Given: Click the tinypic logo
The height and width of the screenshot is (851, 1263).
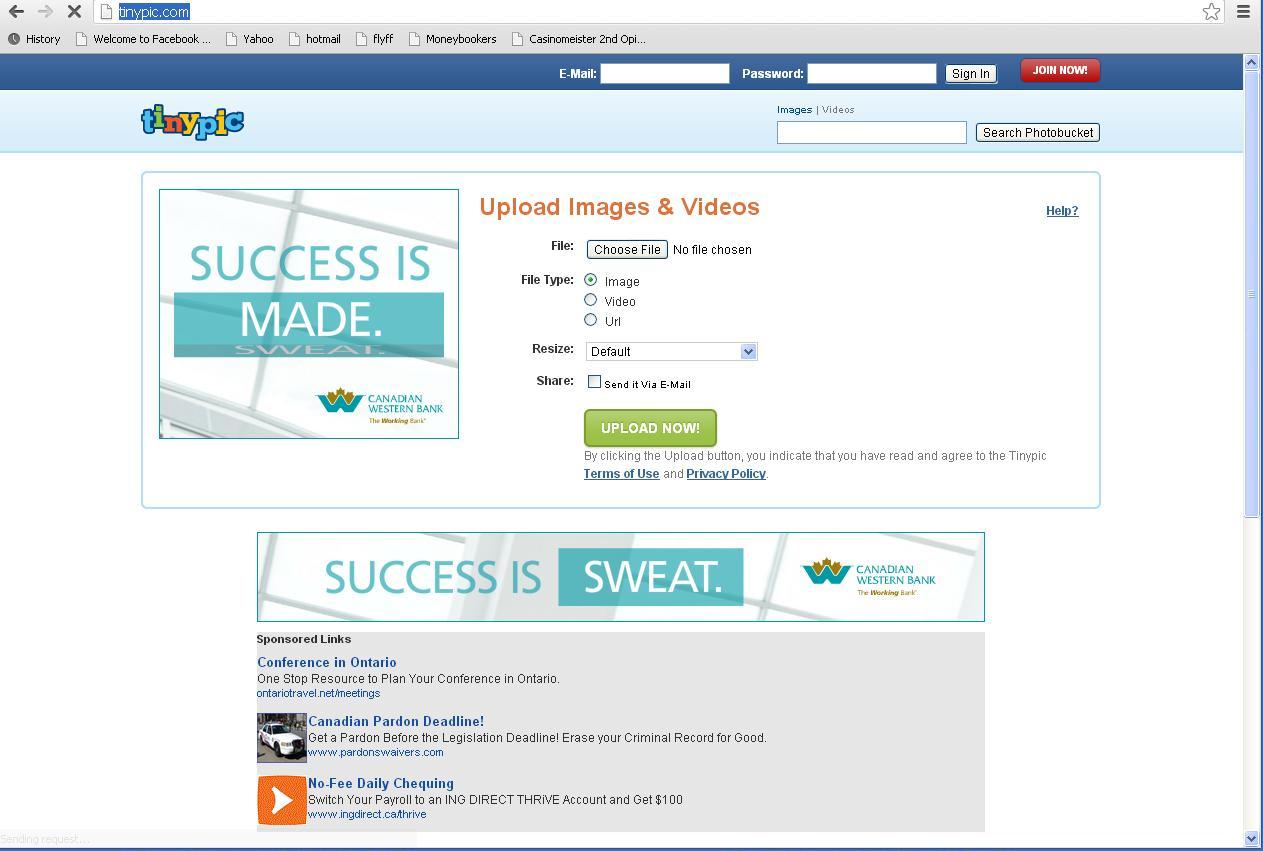Looking at the screenshot, I should [192, 122].
